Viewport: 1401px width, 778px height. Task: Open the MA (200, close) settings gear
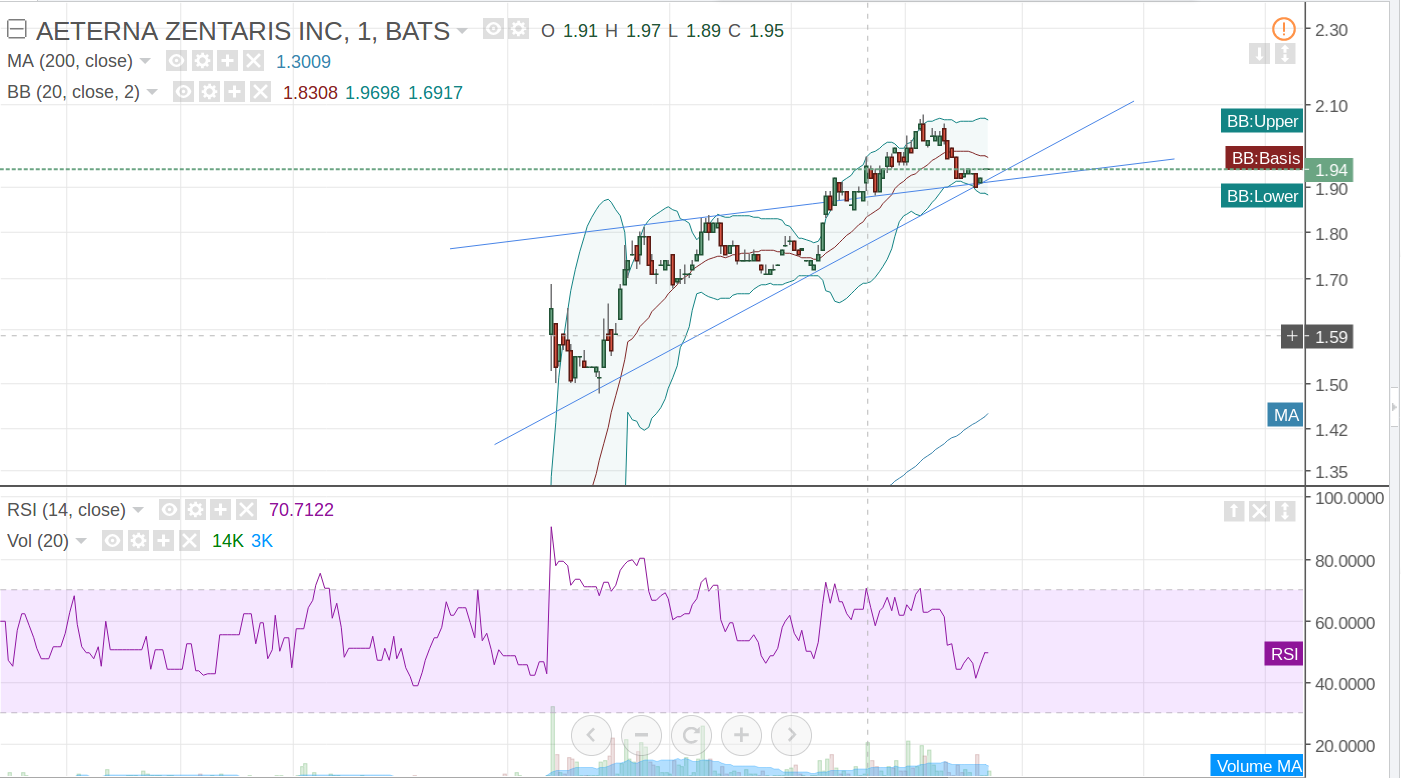tap(201, 61)
